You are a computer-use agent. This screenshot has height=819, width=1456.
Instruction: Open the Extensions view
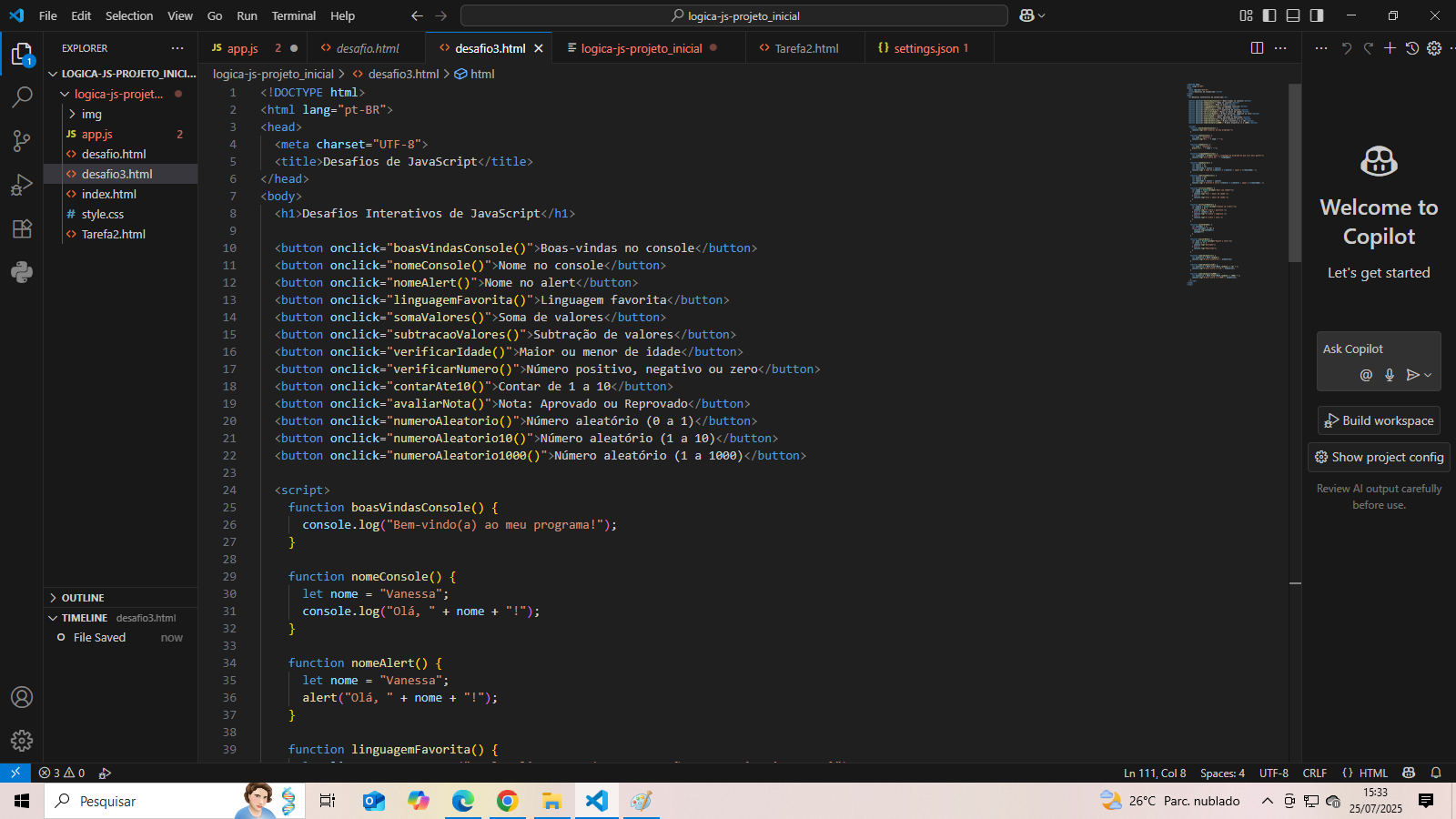tap(22, 228)
